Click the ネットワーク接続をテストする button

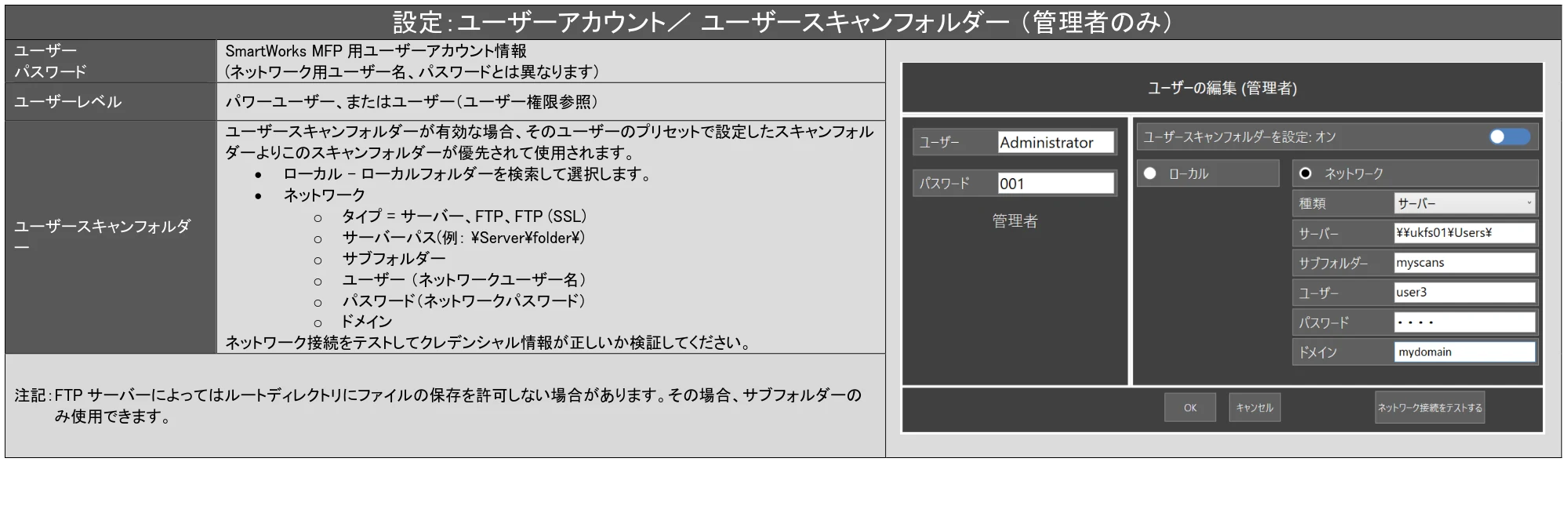1429,408
